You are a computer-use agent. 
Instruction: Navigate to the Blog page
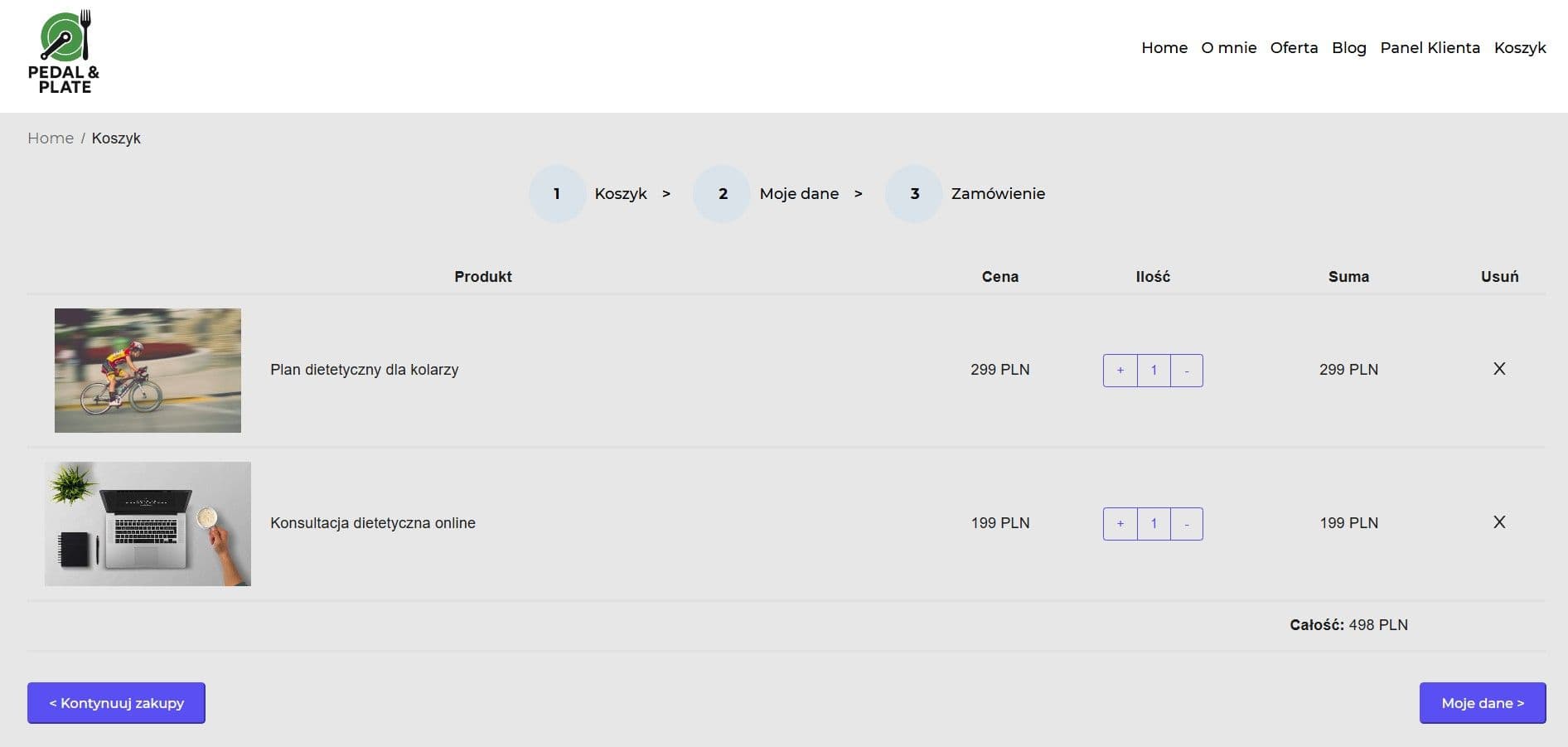coord(1348,48)
